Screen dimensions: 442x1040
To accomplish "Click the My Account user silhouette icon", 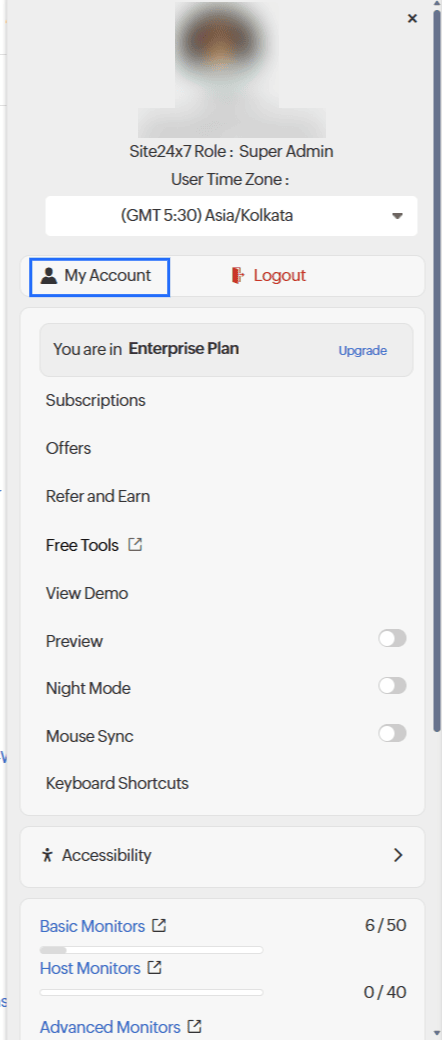I will (48, 275).
